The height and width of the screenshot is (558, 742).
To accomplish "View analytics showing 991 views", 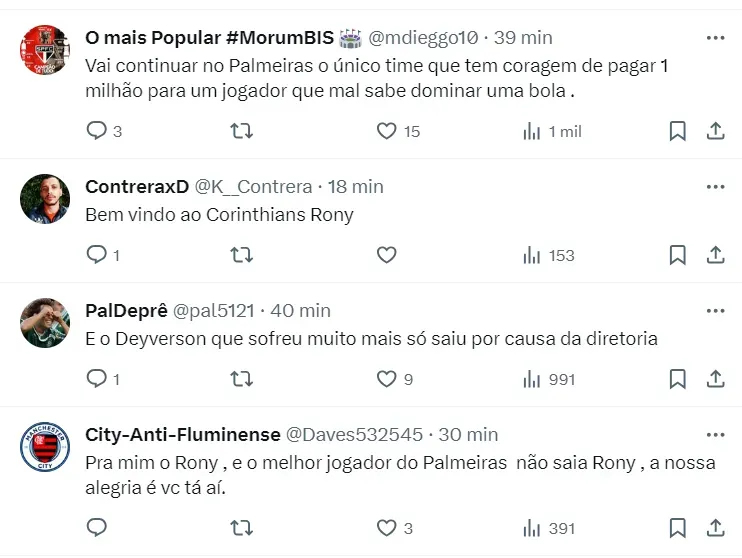I will 549,379.
